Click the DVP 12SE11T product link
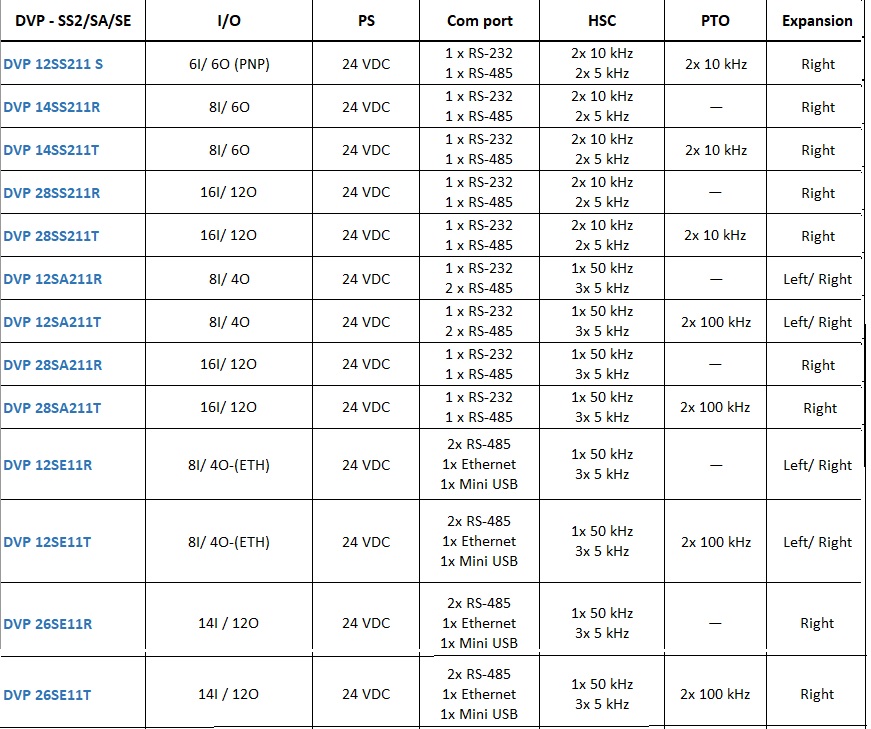Image resolution: width=871 pixels, height=729 pixels. (47, 542)
